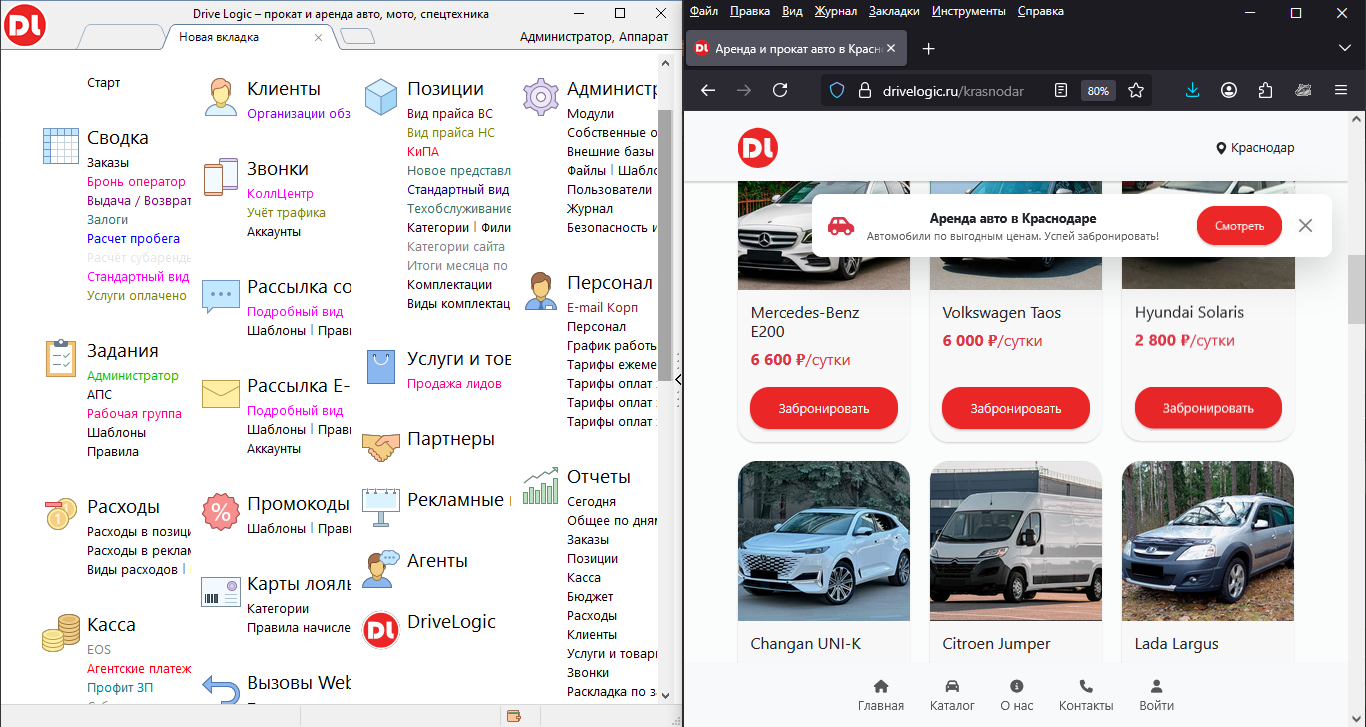Screen dimensions: 1366x727
Task: Open the Продажа лидов link
Action: pyautogui.click(x=454, y=384)
